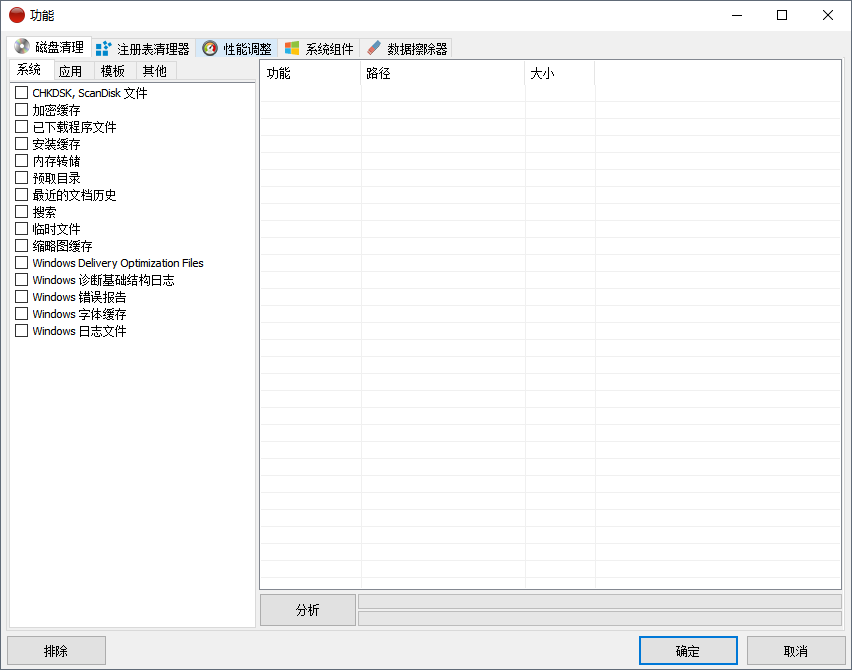852x670 pixels.
Task: Switch to the 其他 tab
Action: tap(154, 70)
